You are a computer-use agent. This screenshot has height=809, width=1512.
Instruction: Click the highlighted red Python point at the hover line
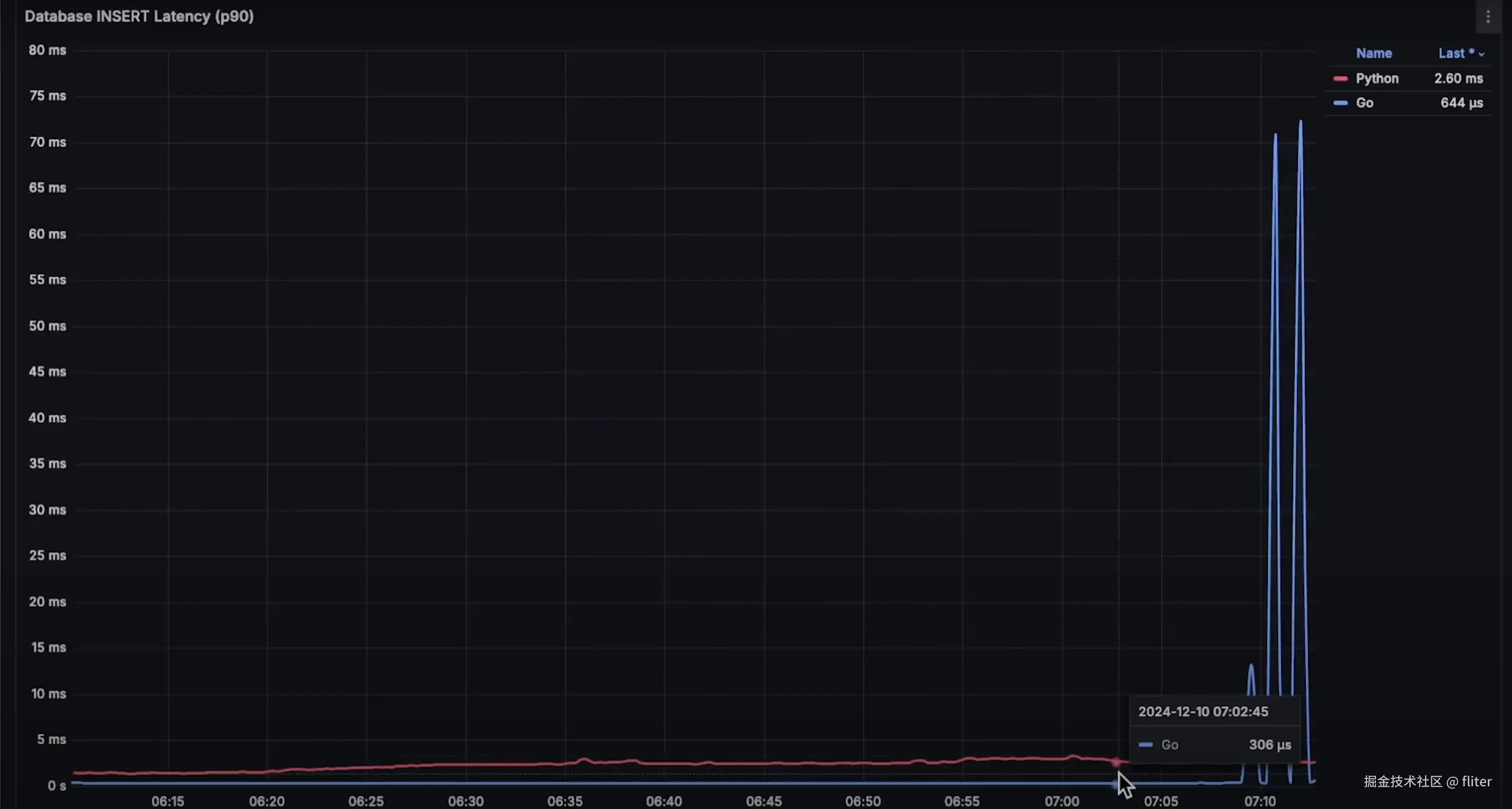tap(1116, 763)
